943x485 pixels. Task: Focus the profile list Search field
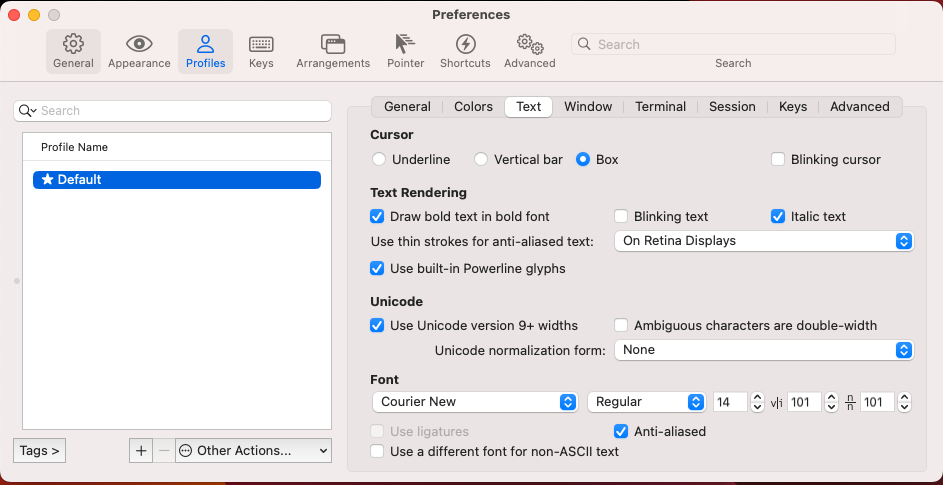(172, 111)
